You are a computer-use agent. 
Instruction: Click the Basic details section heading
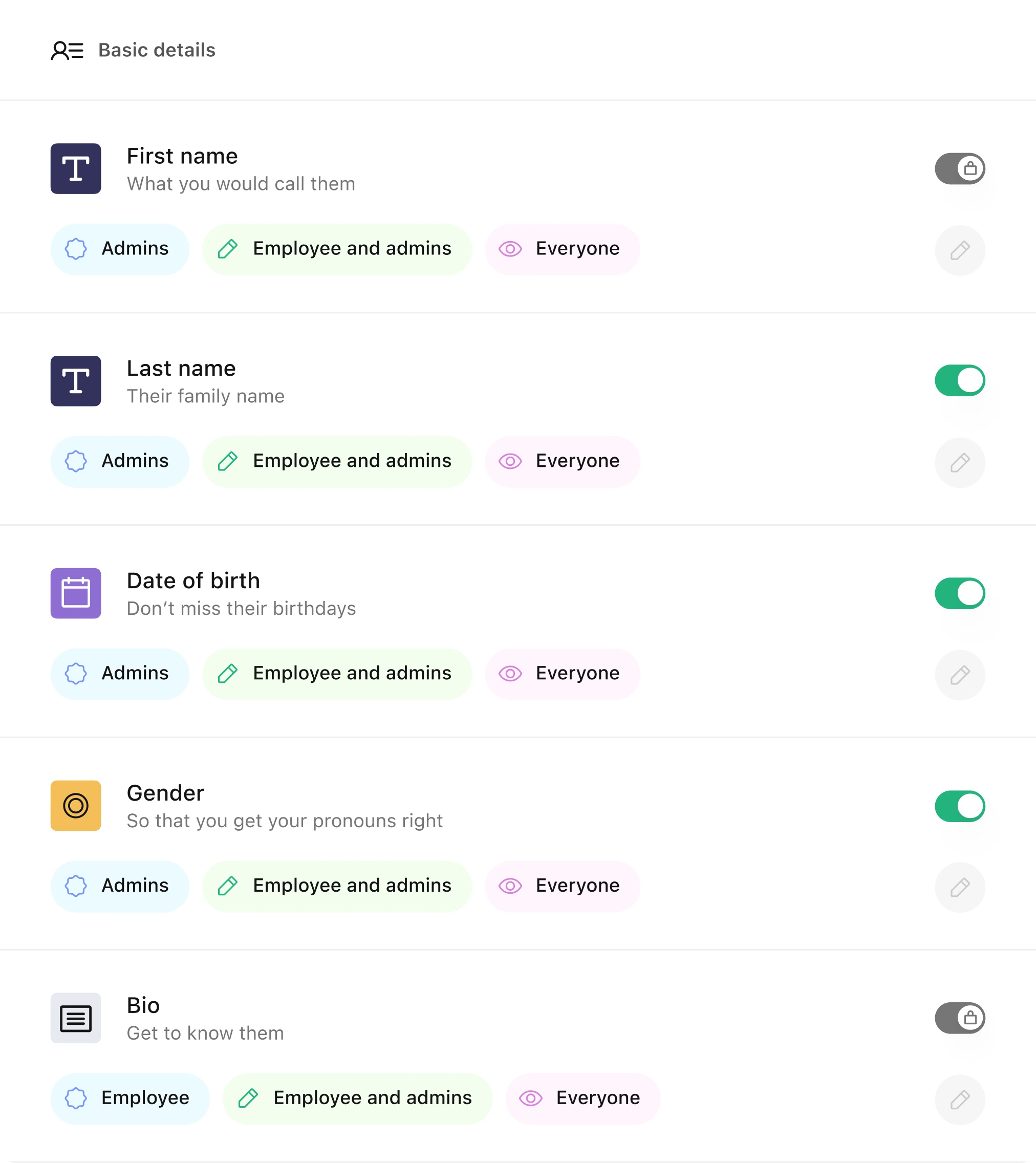coord(157,50)
